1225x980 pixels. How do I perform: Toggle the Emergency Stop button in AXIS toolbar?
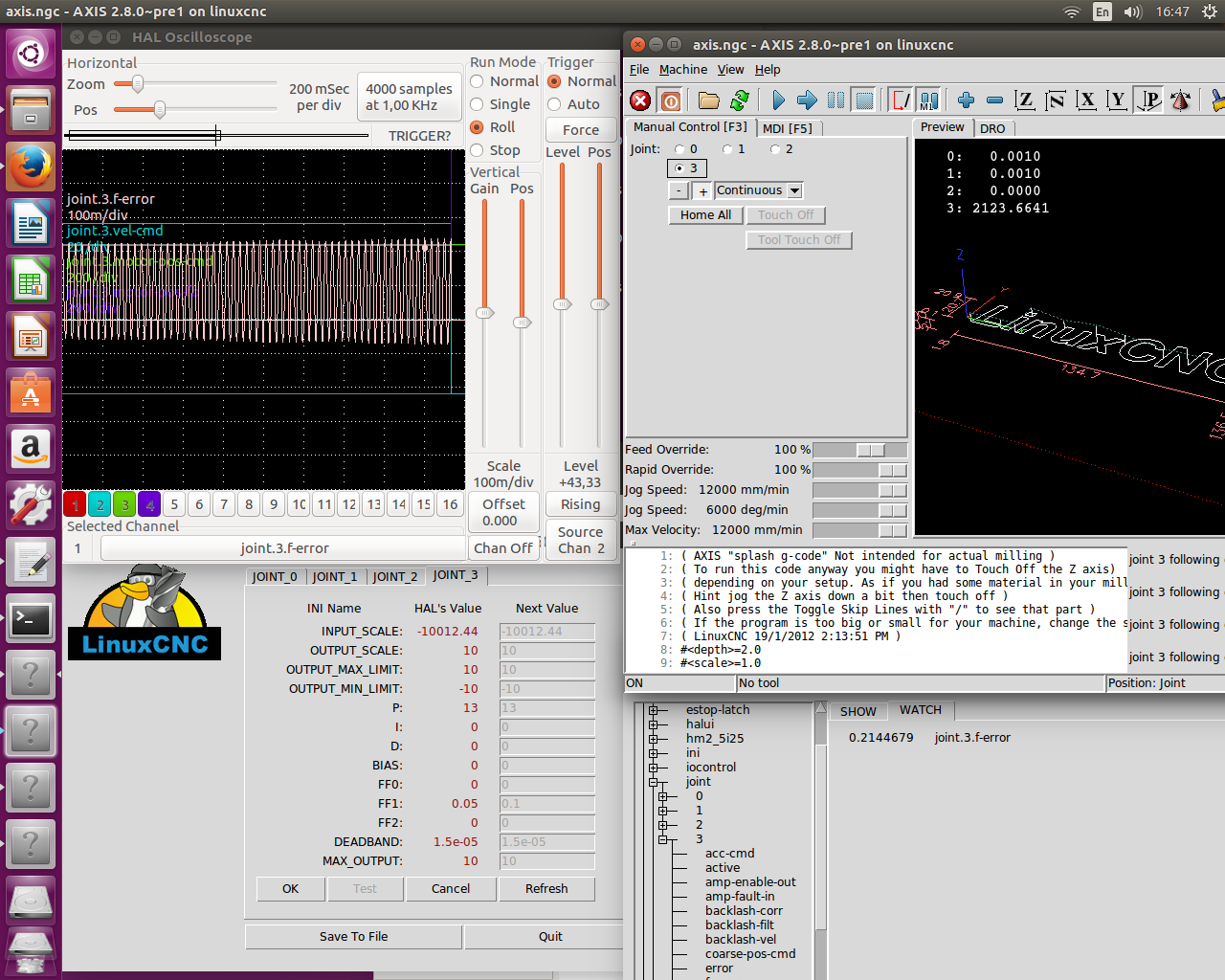coord(640,100)
